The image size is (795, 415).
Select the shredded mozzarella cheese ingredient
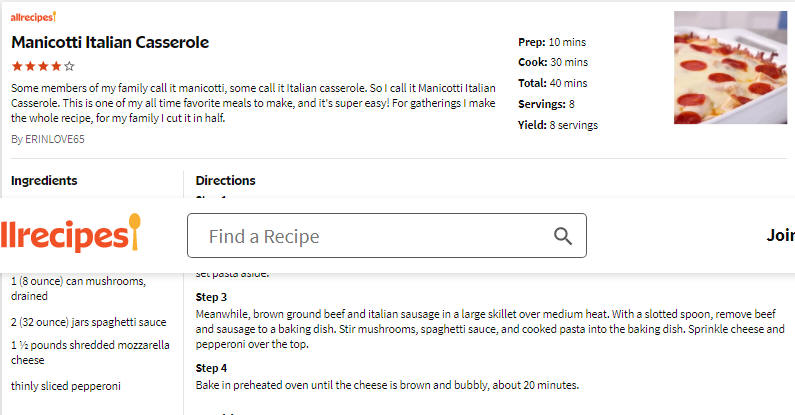(x=90, y=352)
